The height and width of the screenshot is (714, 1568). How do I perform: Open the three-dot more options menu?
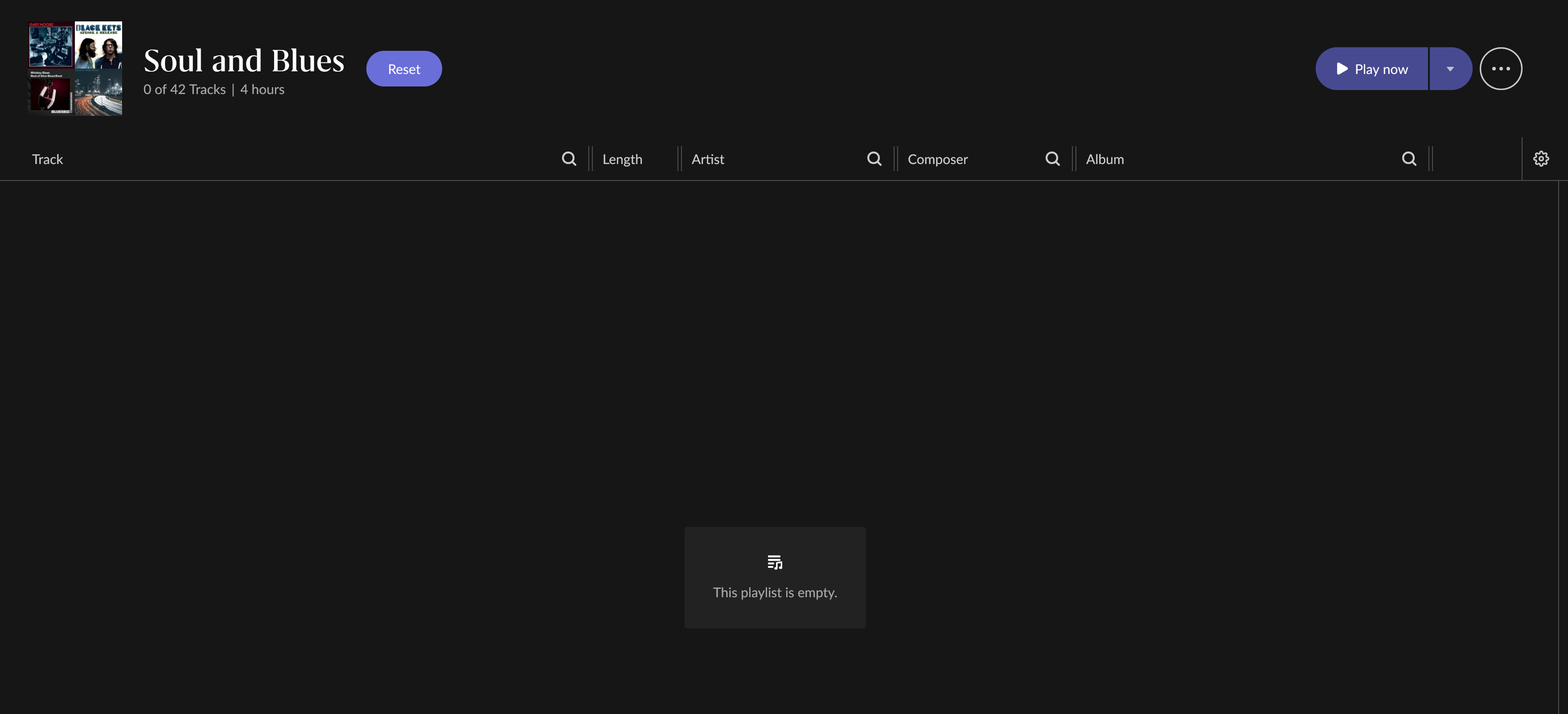pos(1500,69)
